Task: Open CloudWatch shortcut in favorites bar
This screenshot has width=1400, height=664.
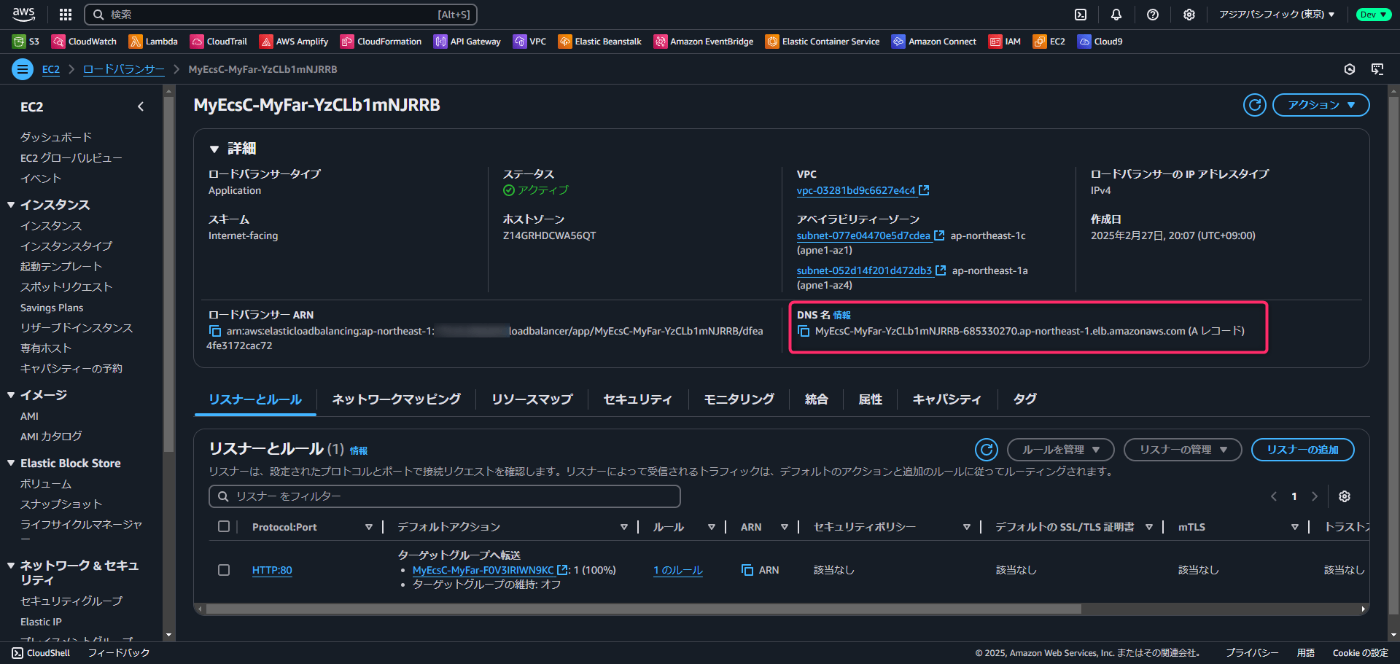Action: tap(84, 42)
